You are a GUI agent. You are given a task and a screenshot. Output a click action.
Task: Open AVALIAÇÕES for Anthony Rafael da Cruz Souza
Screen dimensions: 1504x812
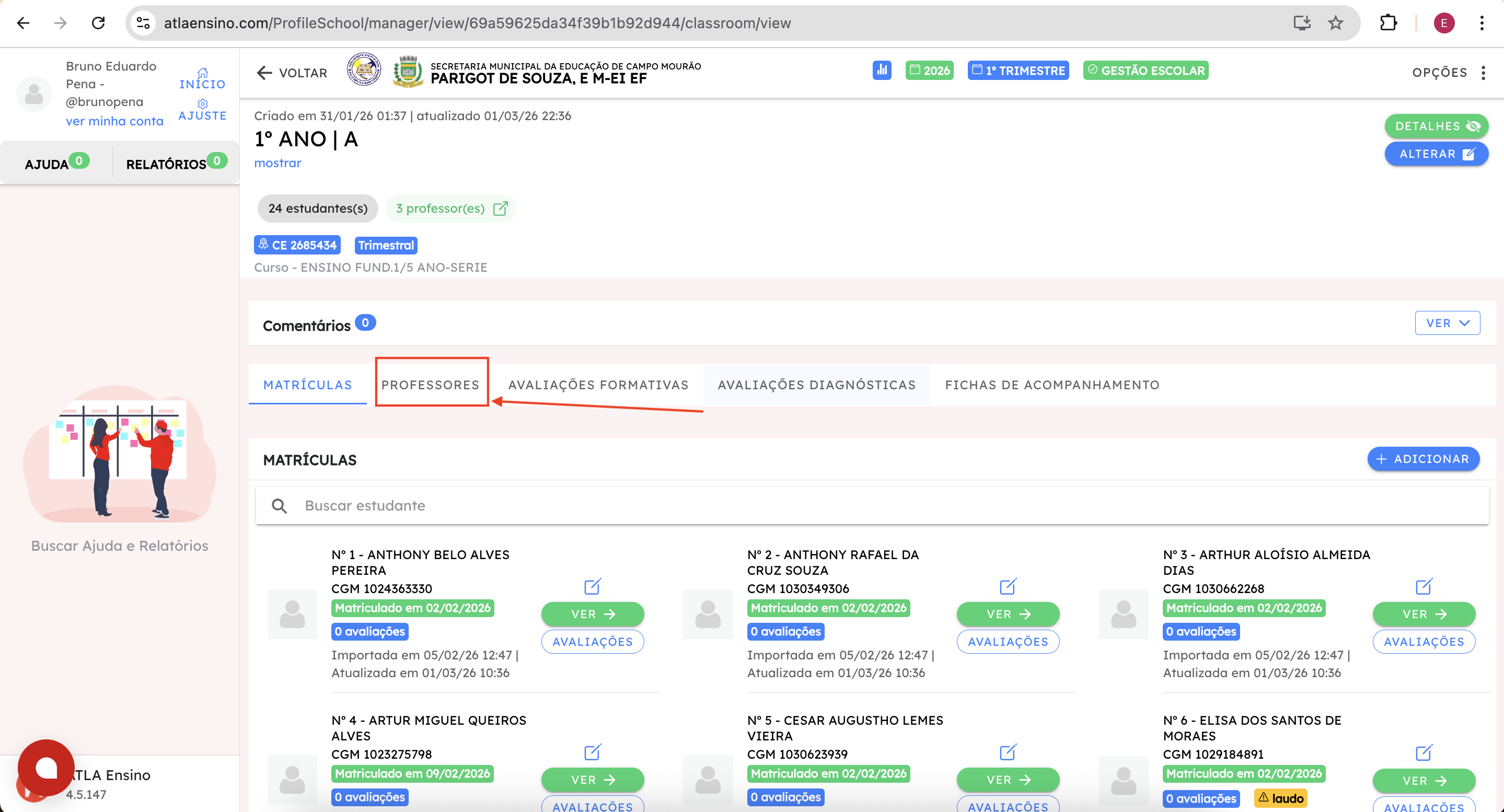pyautogui.click(x=1008, y=642)
